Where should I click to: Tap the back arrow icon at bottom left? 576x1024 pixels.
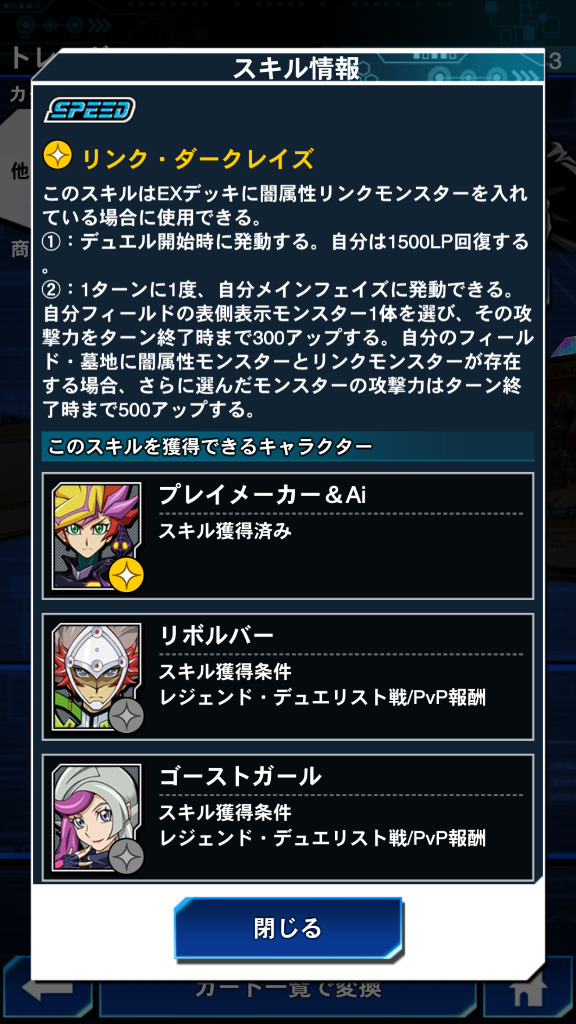click(x=48, y=991)
